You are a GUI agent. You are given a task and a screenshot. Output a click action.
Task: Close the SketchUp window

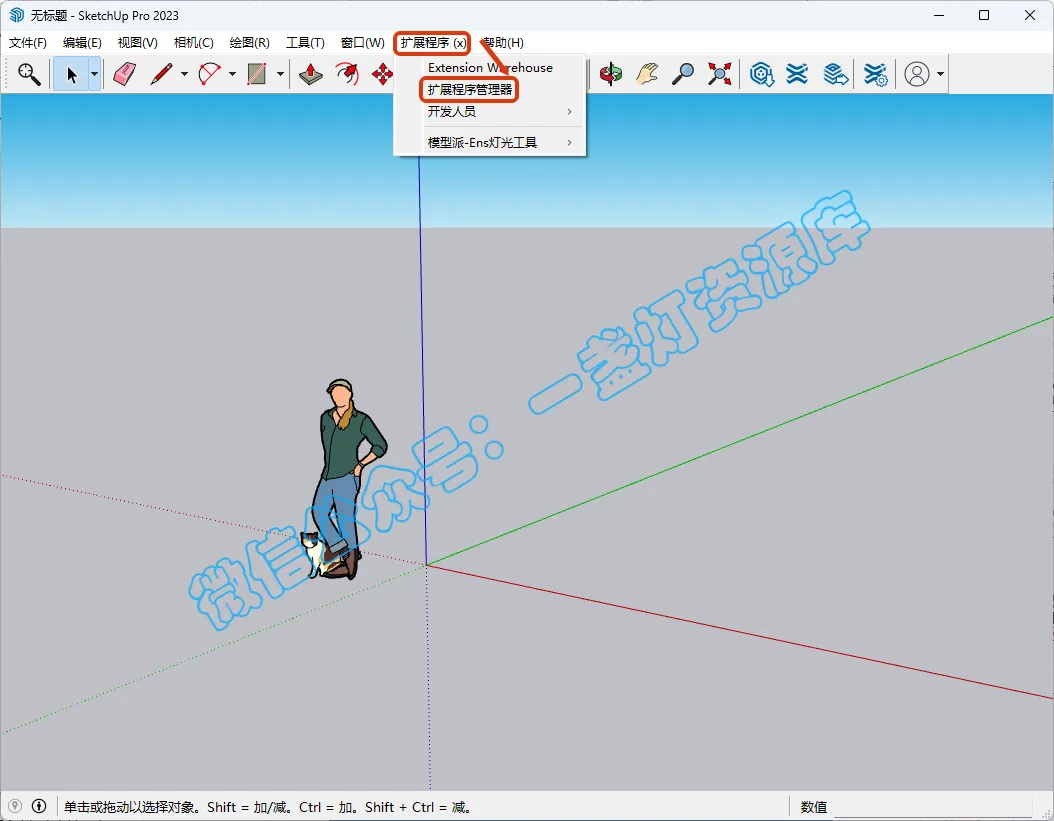[1030, 15]
